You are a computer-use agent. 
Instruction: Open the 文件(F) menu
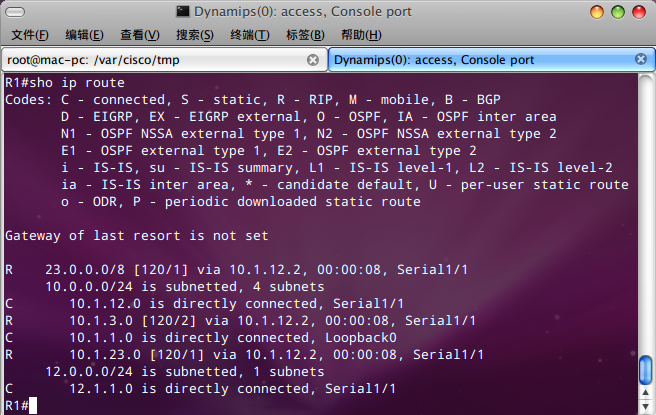[x=30, y=35]
